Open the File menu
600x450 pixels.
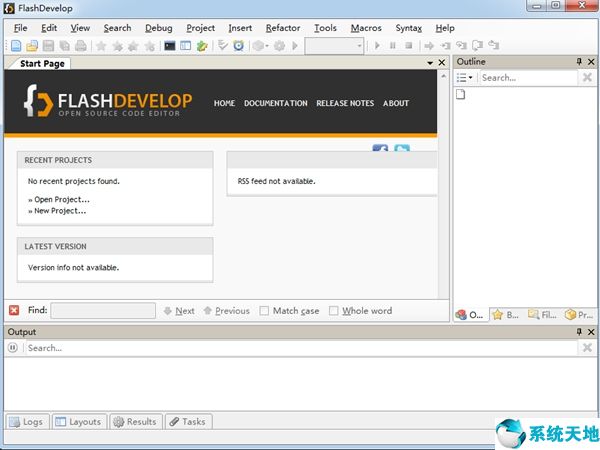tap(20, 28)
